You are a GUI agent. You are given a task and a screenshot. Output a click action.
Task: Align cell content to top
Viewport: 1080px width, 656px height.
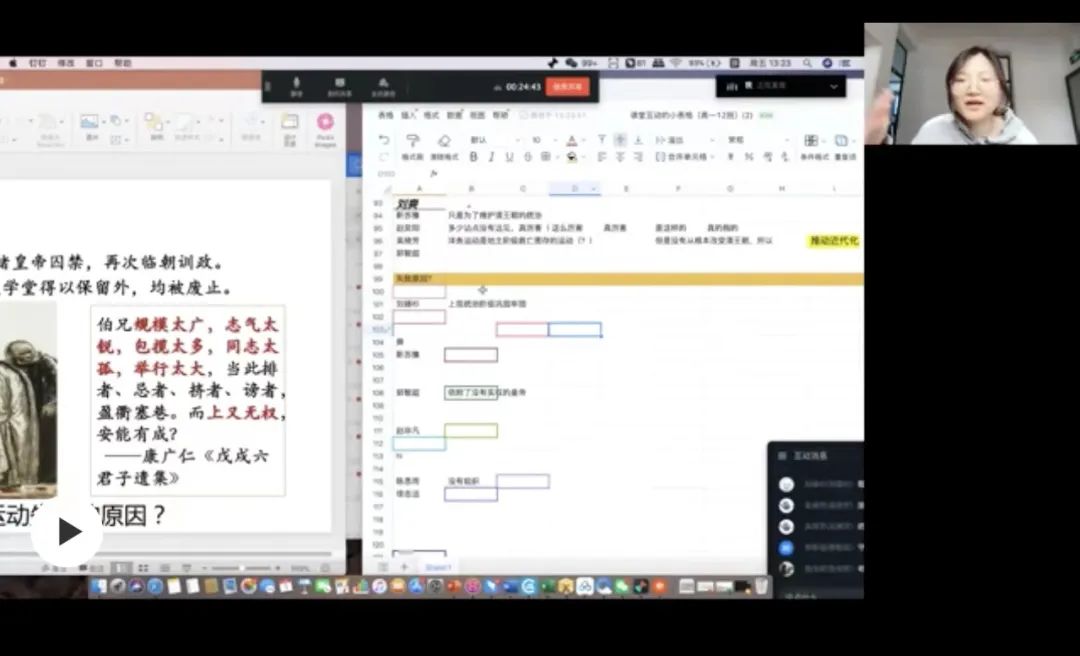(x=602, y=141)
